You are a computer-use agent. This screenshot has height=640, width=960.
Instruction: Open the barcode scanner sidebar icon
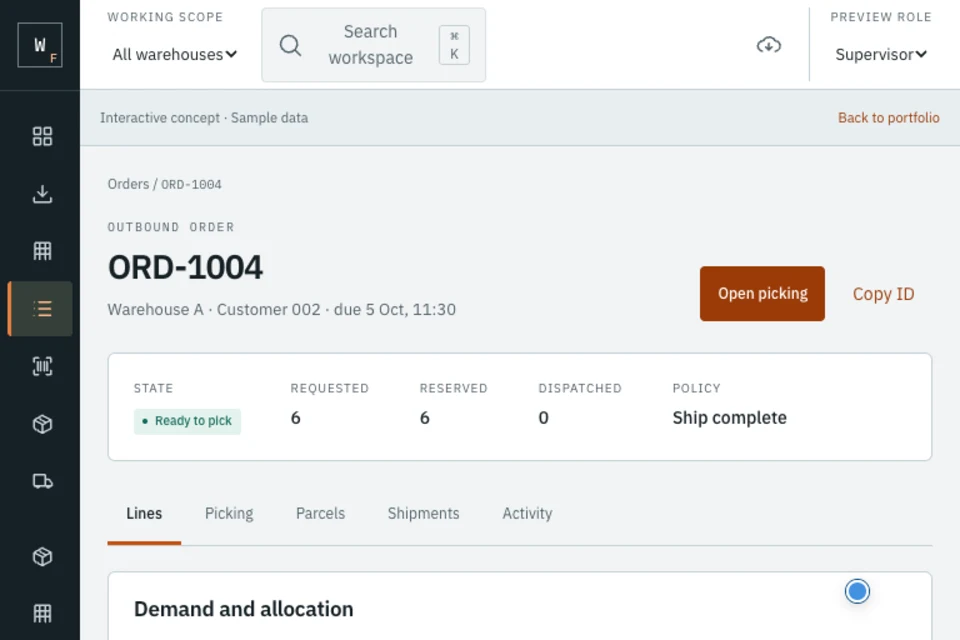42,366
